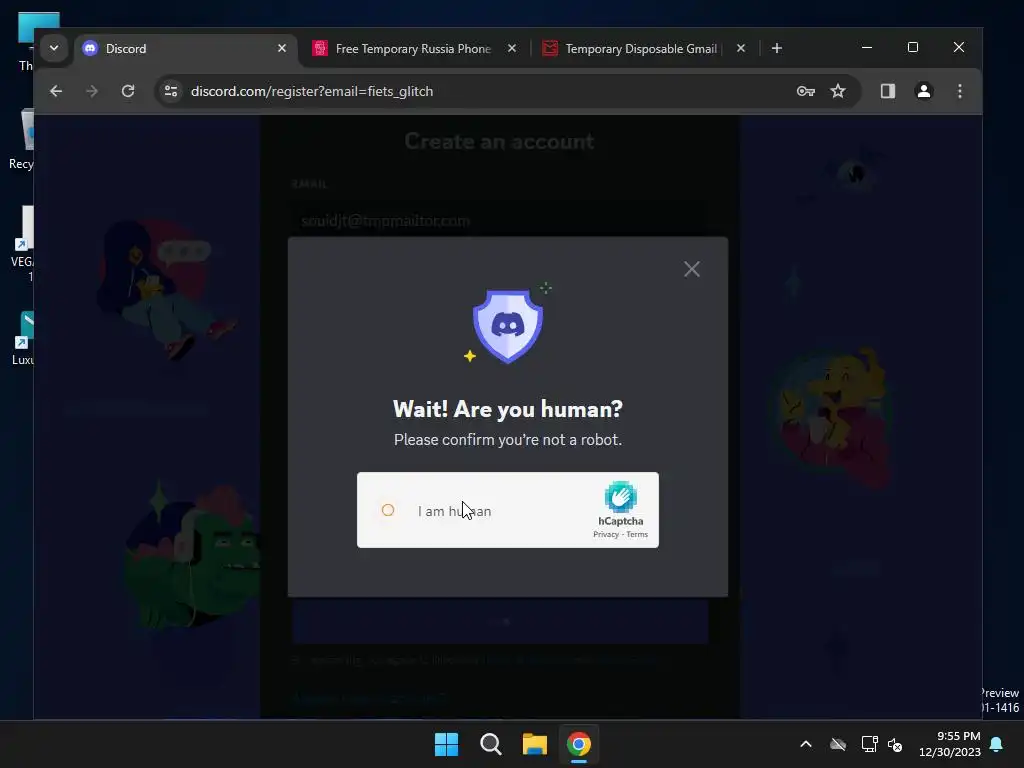Check the 'I am human' hCaptcha checkbox

coord(388,510)
